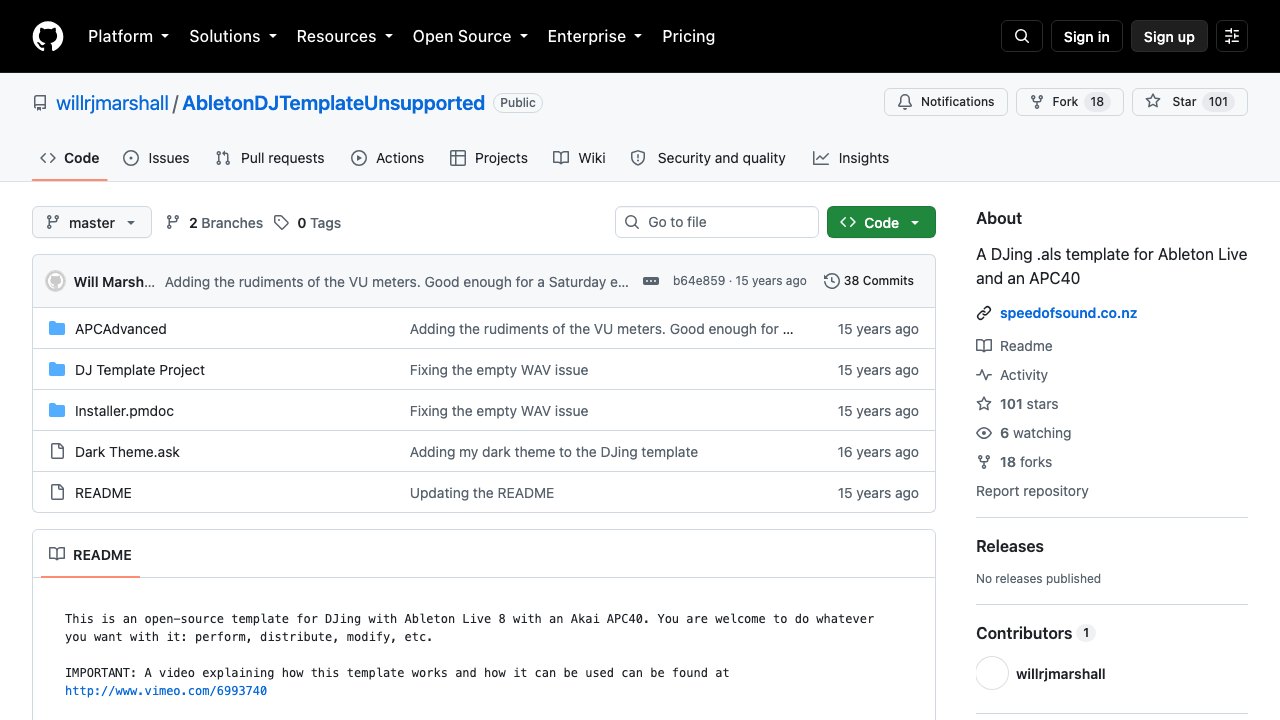Follow the speedofsound.co.nz link
The image size is (1280, 720).
[1068, 313]
